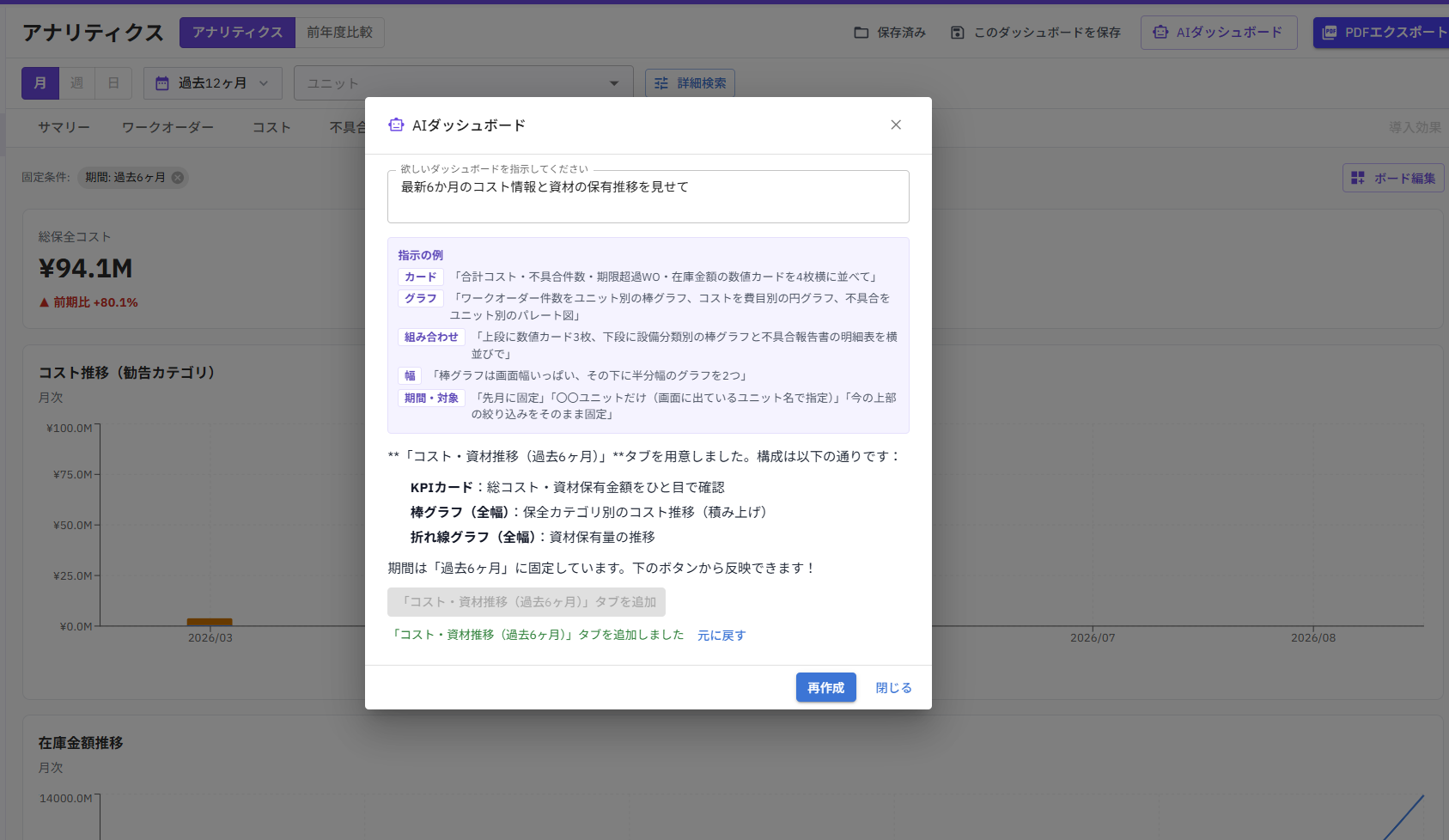Viewport: 1449px width, 840px height.
Task: Click the robot icon in dialog title
Action: click(x=396, y=125)
